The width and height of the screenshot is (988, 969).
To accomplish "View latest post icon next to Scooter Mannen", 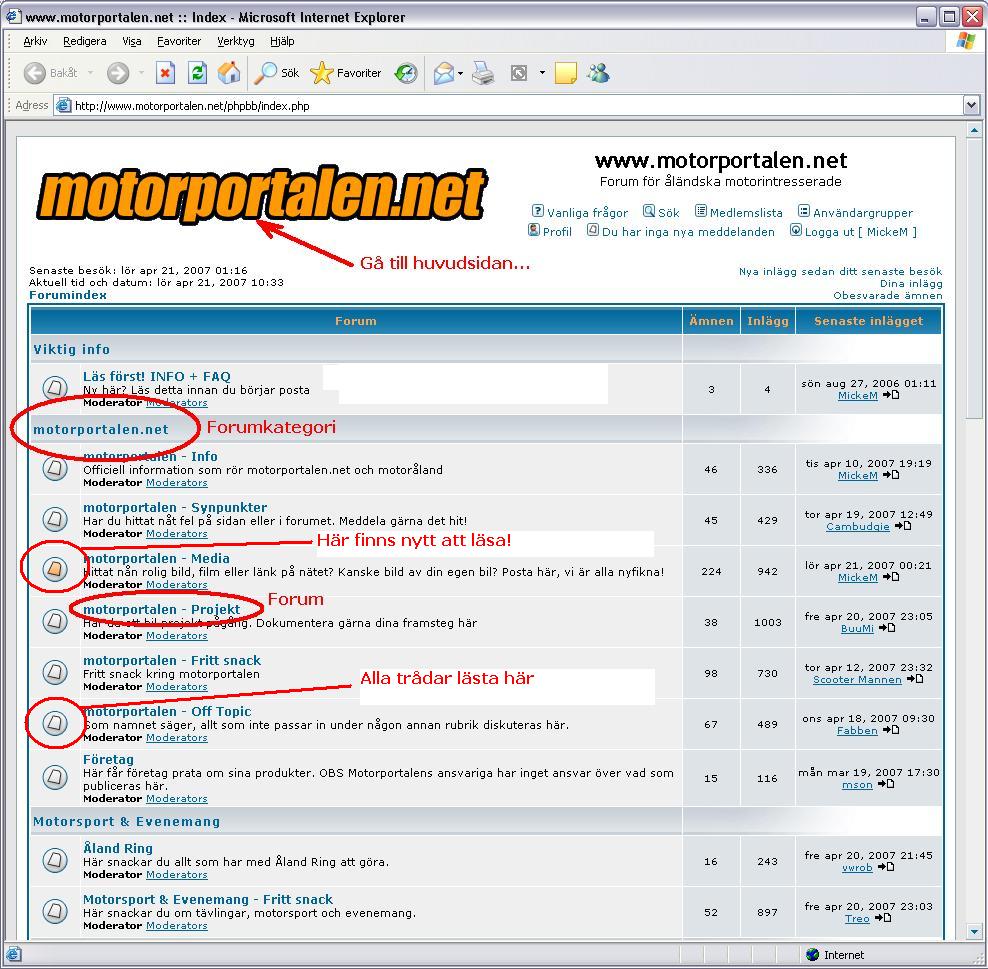I will click(x=915, y=679).
